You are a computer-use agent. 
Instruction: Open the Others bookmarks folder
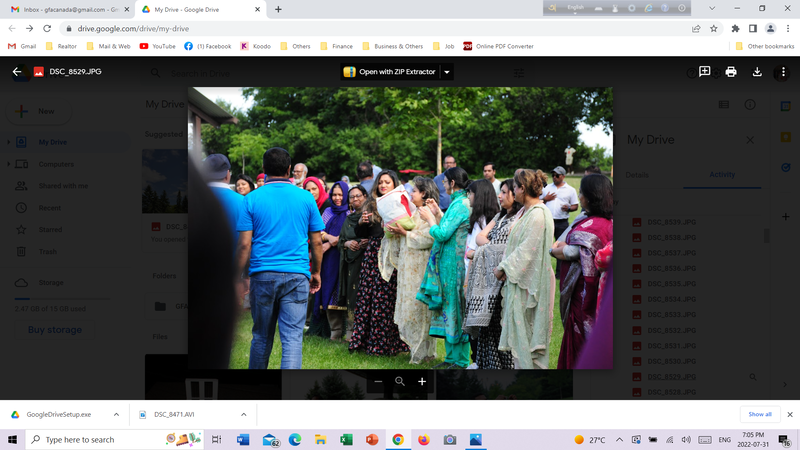[295, 46]
